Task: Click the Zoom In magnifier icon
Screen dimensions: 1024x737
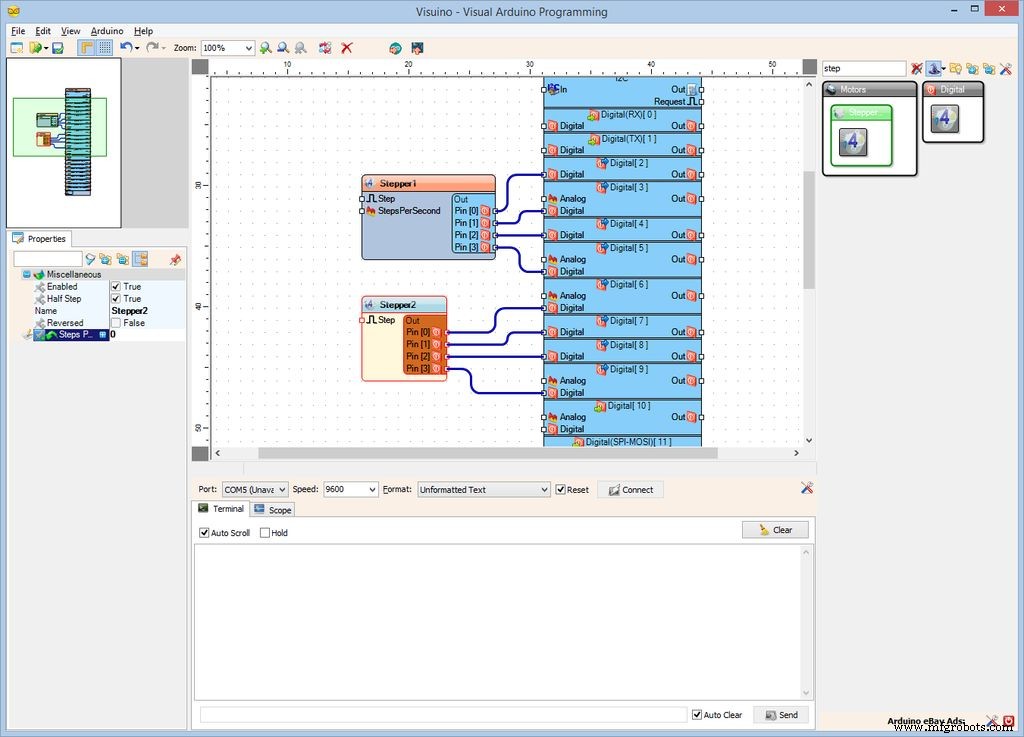Action: 265,47
